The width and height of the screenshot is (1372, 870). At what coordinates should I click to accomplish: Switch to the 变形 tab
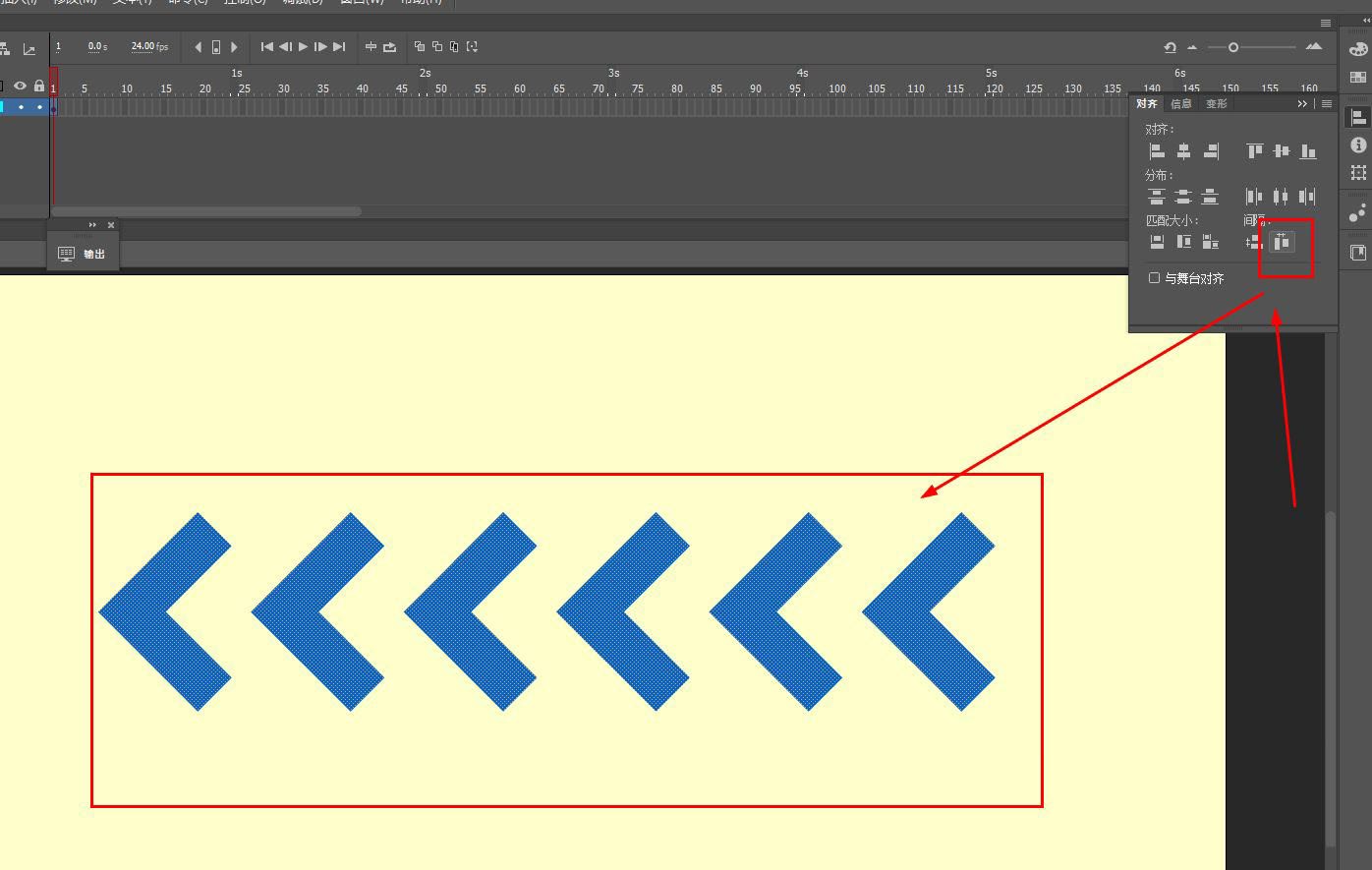[x=1217, y=103]
